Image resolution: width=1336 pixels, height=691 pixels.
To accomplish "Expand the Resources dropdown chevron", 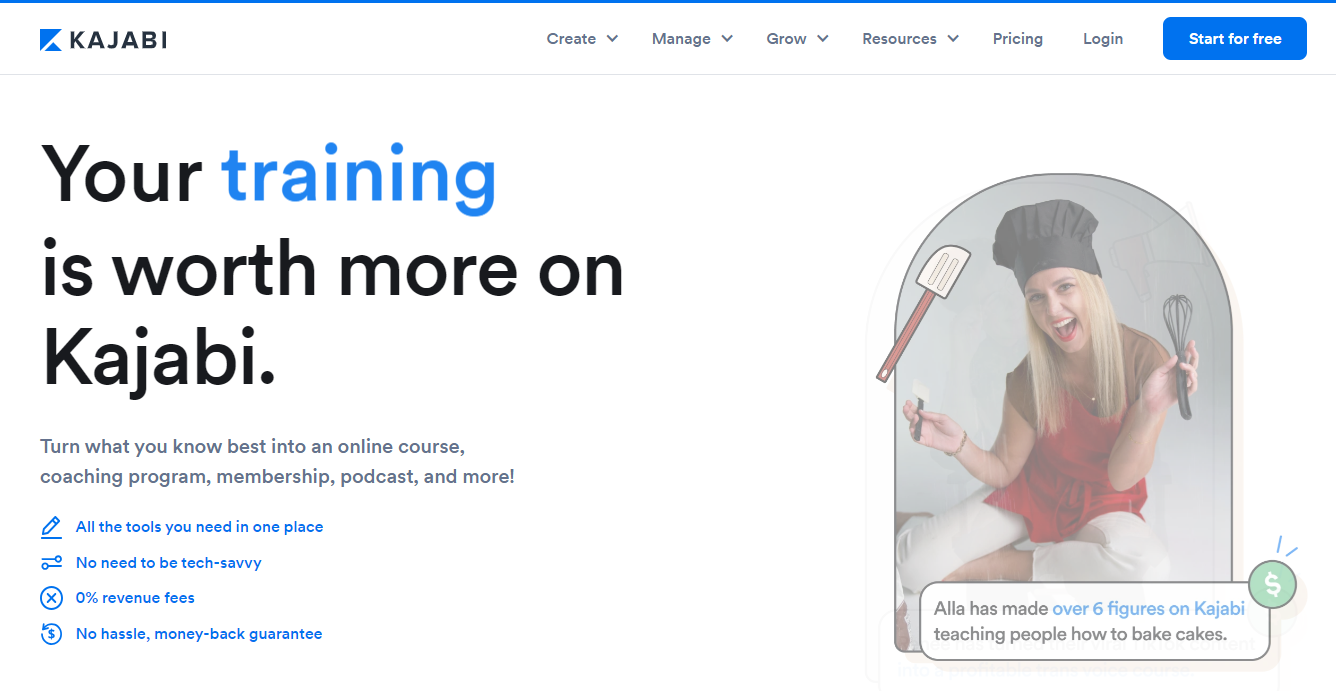I will tap(953, 39).
